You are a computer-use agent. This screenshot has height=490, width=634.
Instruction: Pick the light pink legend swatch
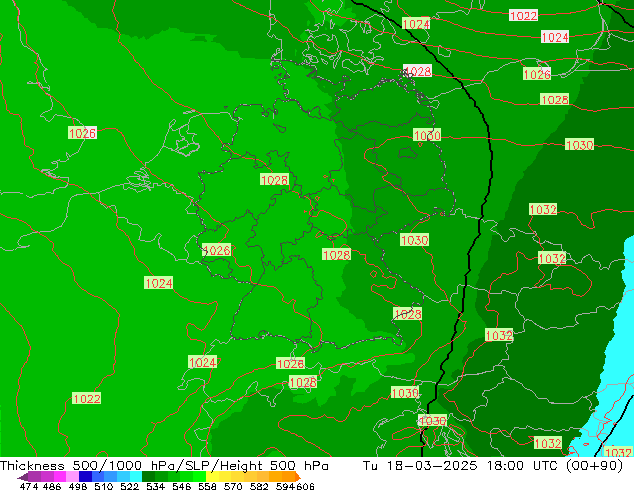pos(72,477)
